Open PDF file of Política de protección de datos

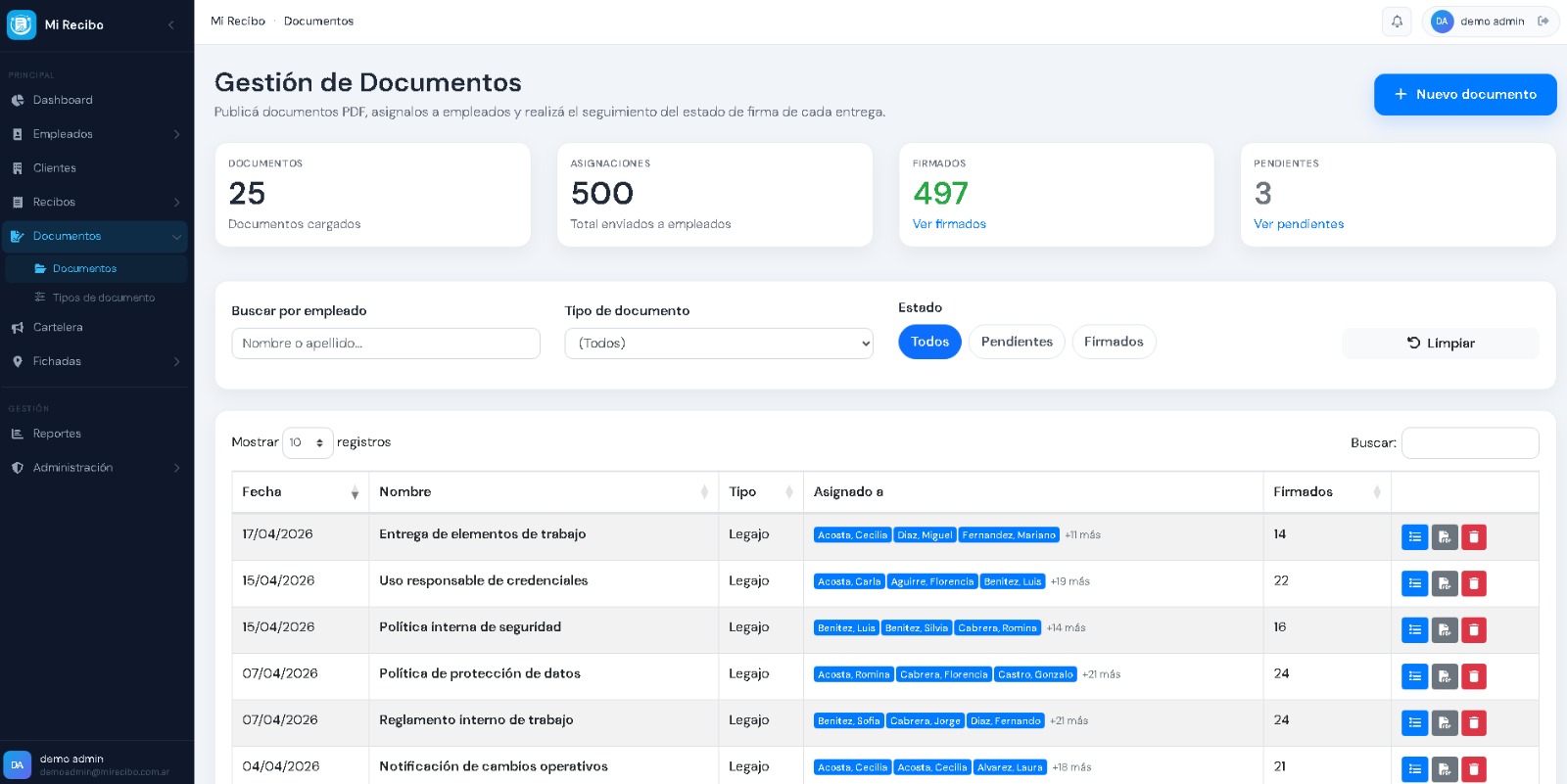coord(1445,676)
